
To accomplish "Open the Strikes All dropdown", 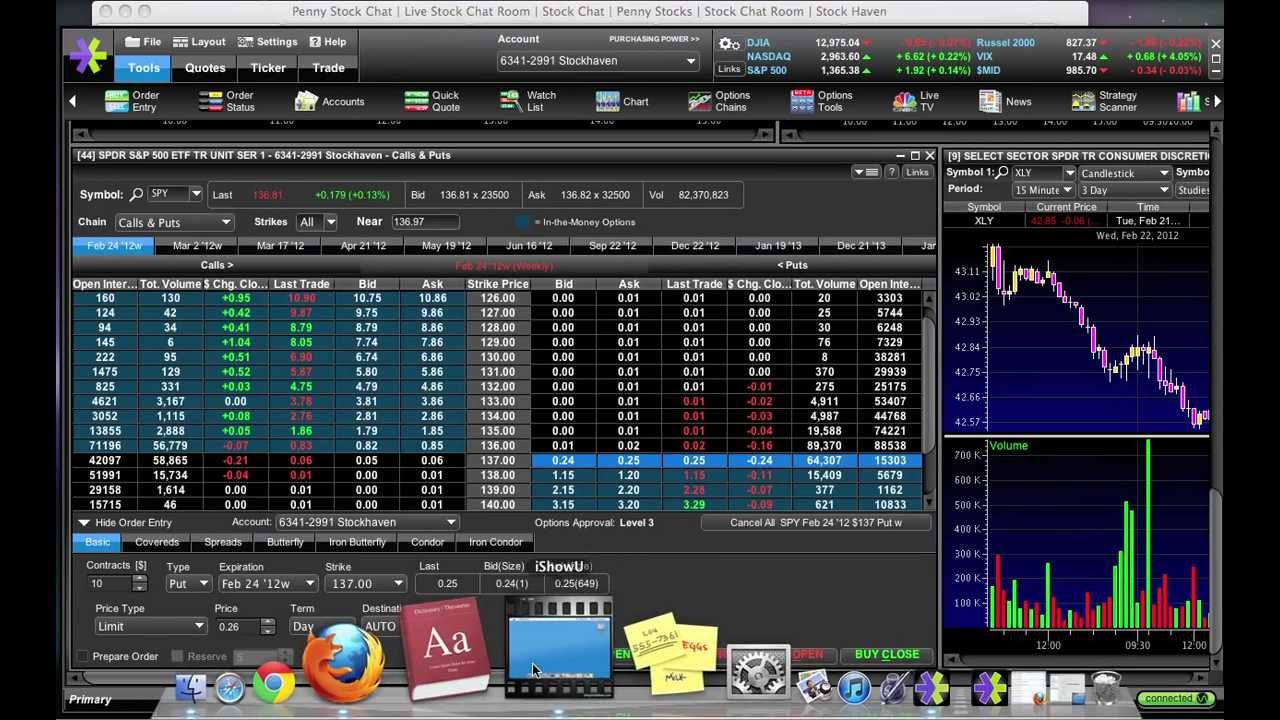I will (x=317, y=222).
